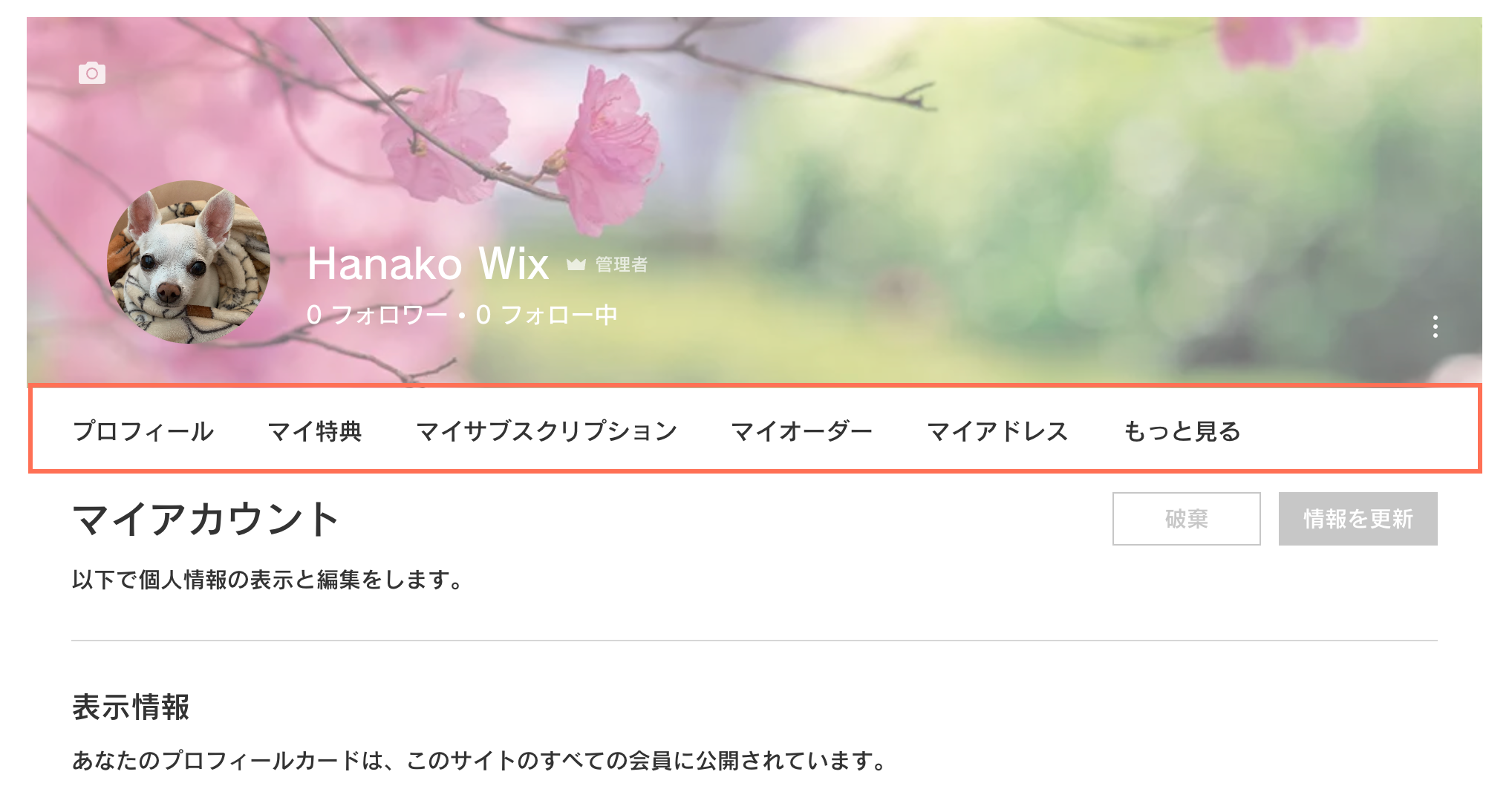This screenshot has height=812, width=1512.
Task: Click the profile card visibility description text
Action: 480,761
